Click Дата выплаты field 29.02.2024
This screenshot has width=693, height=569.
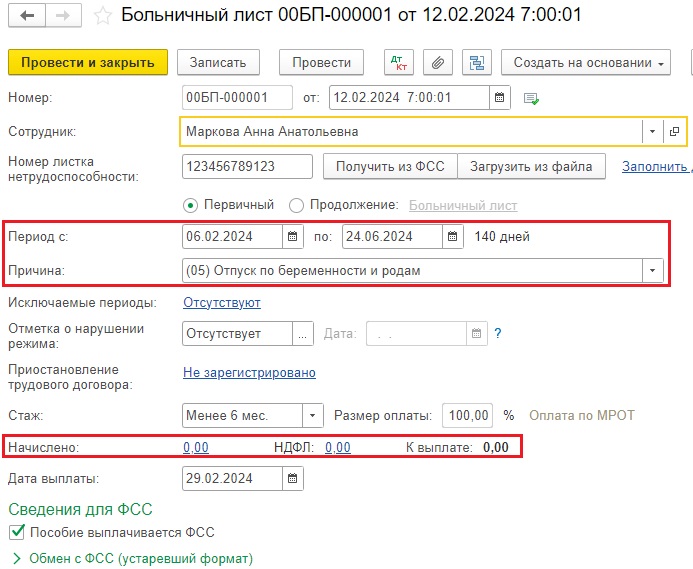pos(232,478)
